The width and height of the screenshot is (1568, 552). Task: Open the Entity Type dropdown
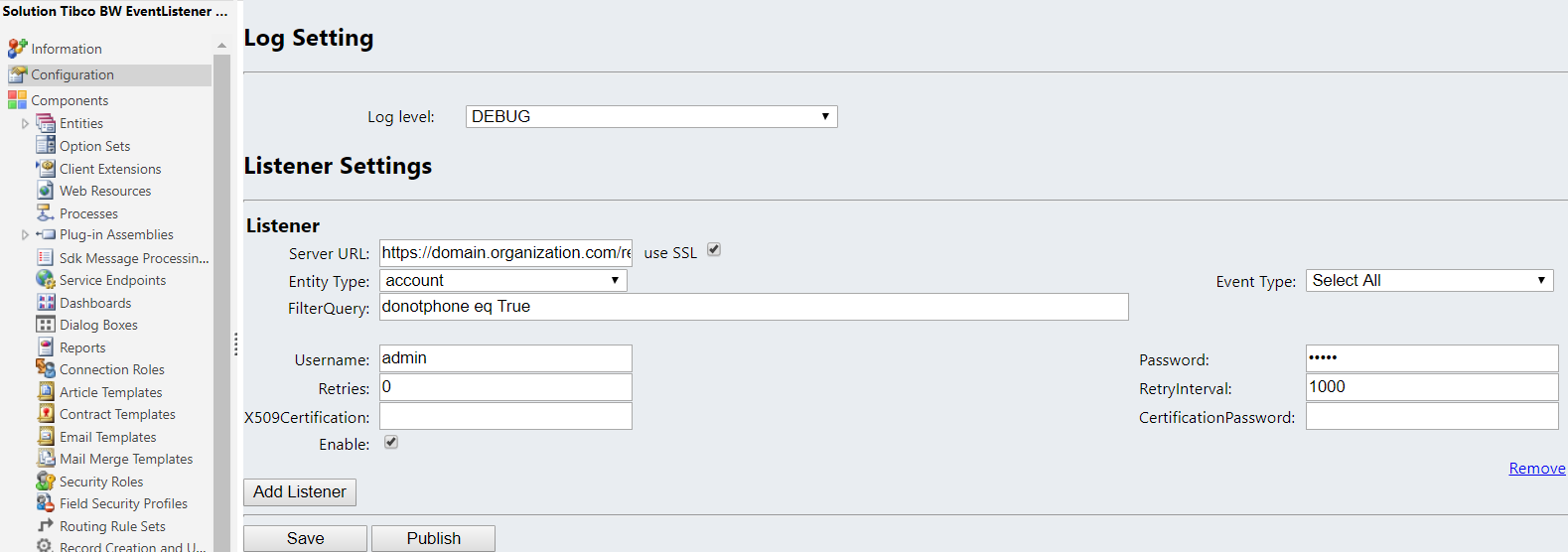click(x=503, y=281)
